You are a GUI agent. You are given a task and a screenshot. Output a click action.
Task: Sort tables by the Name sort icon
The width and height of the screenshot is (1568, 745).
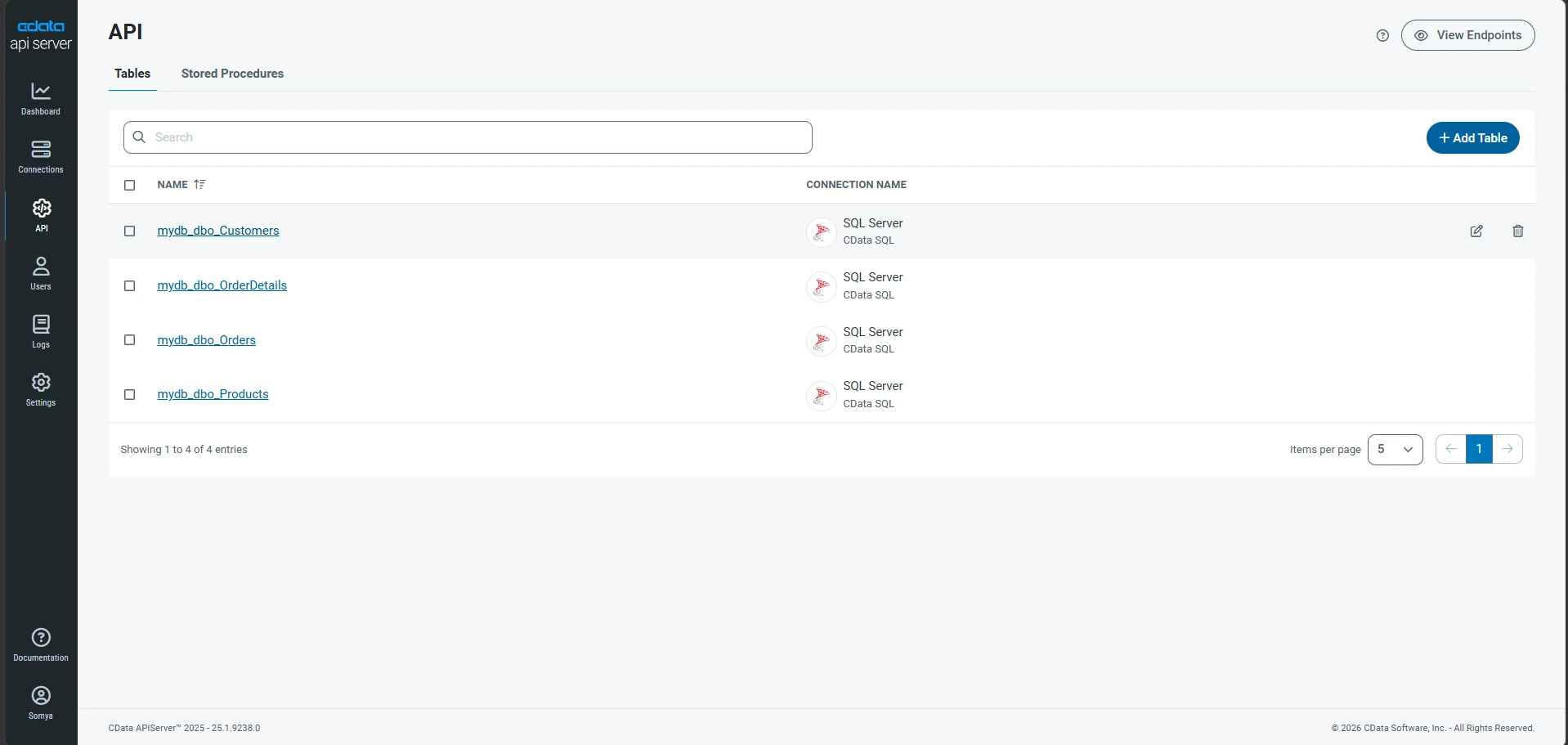point(199,185)
